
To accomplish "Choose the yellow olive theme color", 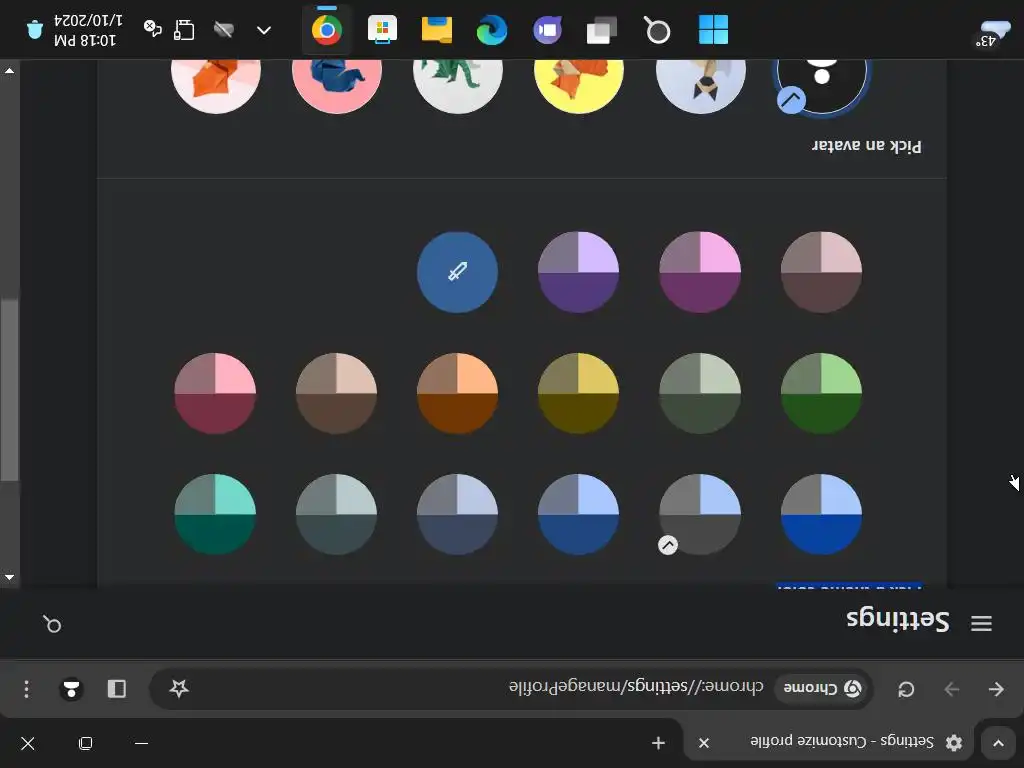I will pos(579,393).
